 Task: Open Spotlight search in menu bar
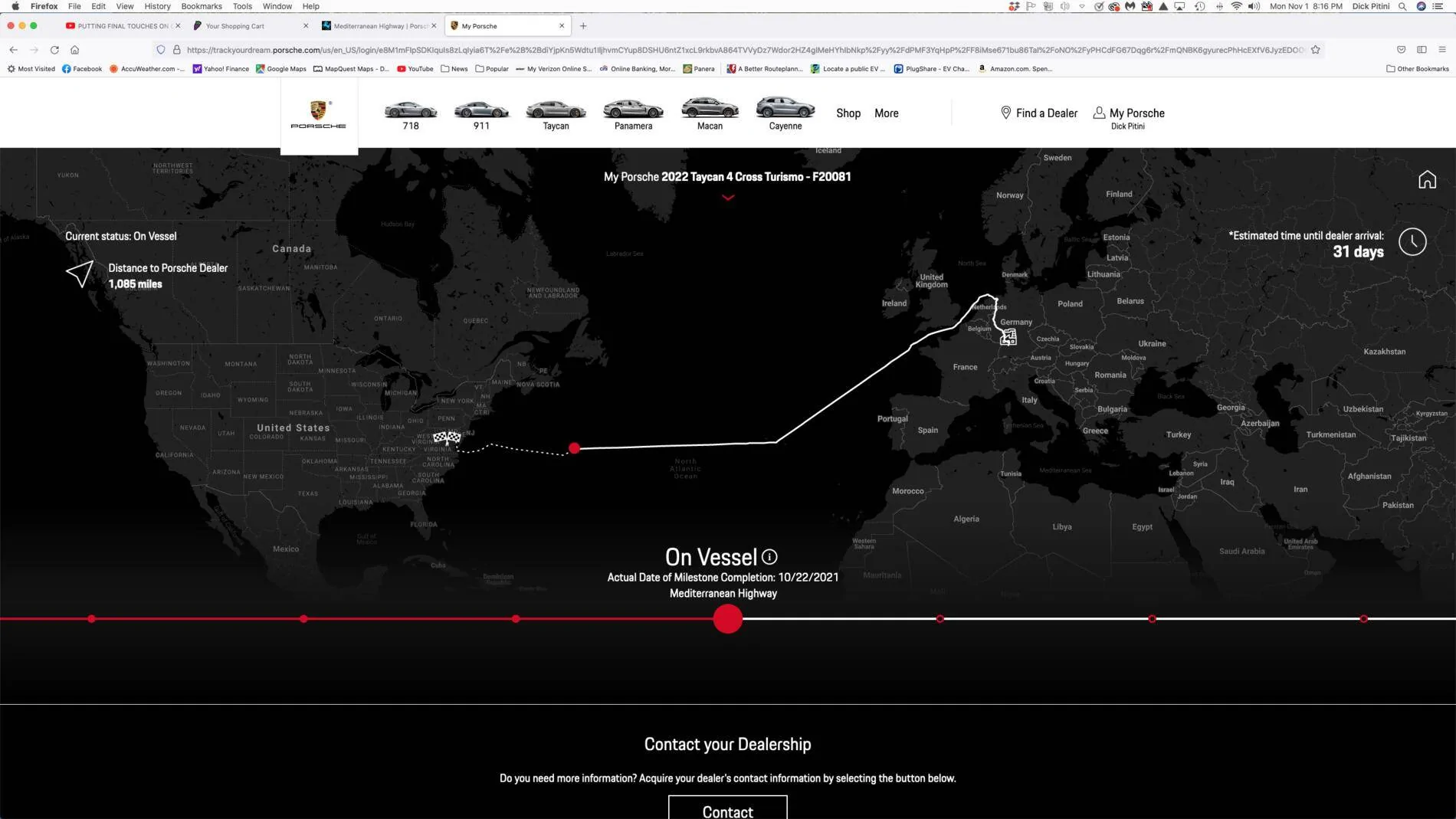pos(1402,6)
